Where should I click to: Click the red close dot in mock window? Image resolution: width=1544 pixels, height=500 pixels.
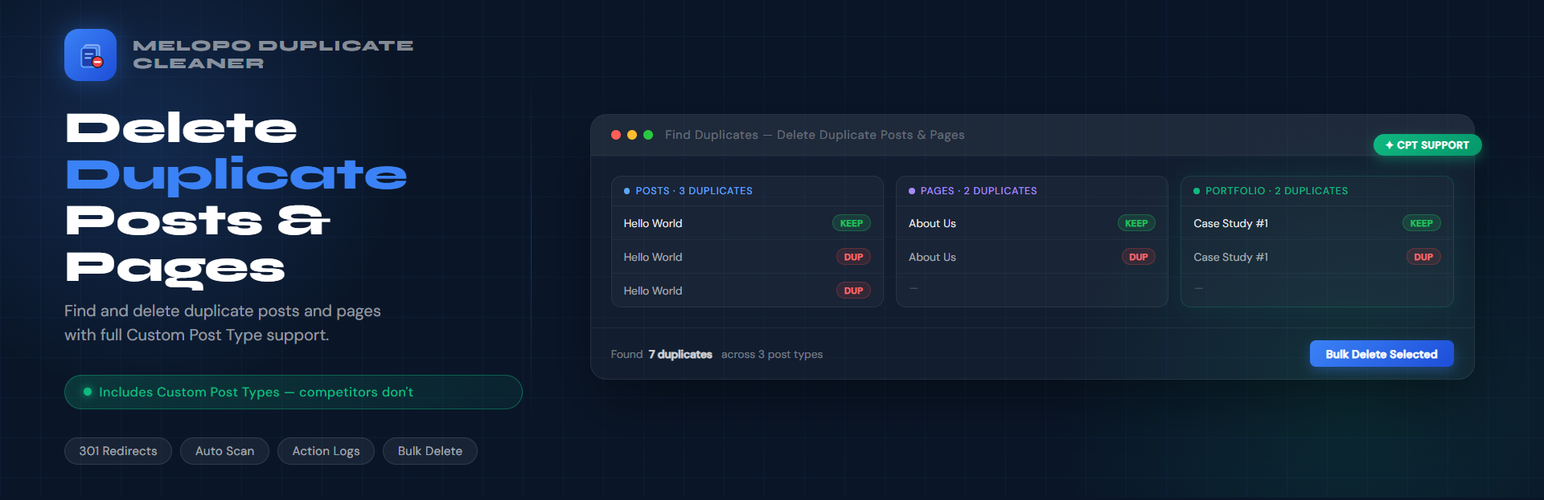click(x=616, y=135)
